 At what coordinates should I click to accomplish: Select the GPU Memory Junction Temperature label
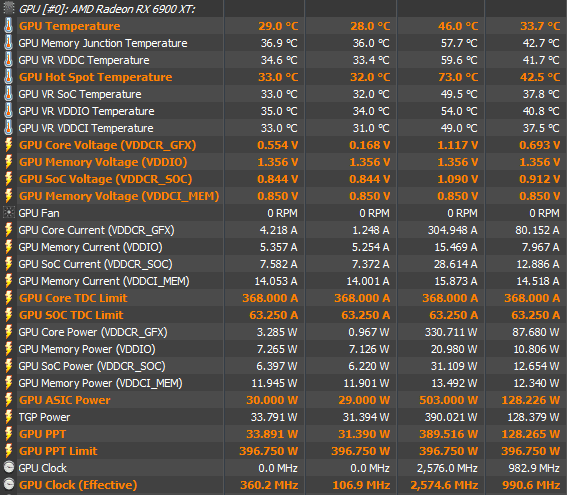click(x=103, y=43)
